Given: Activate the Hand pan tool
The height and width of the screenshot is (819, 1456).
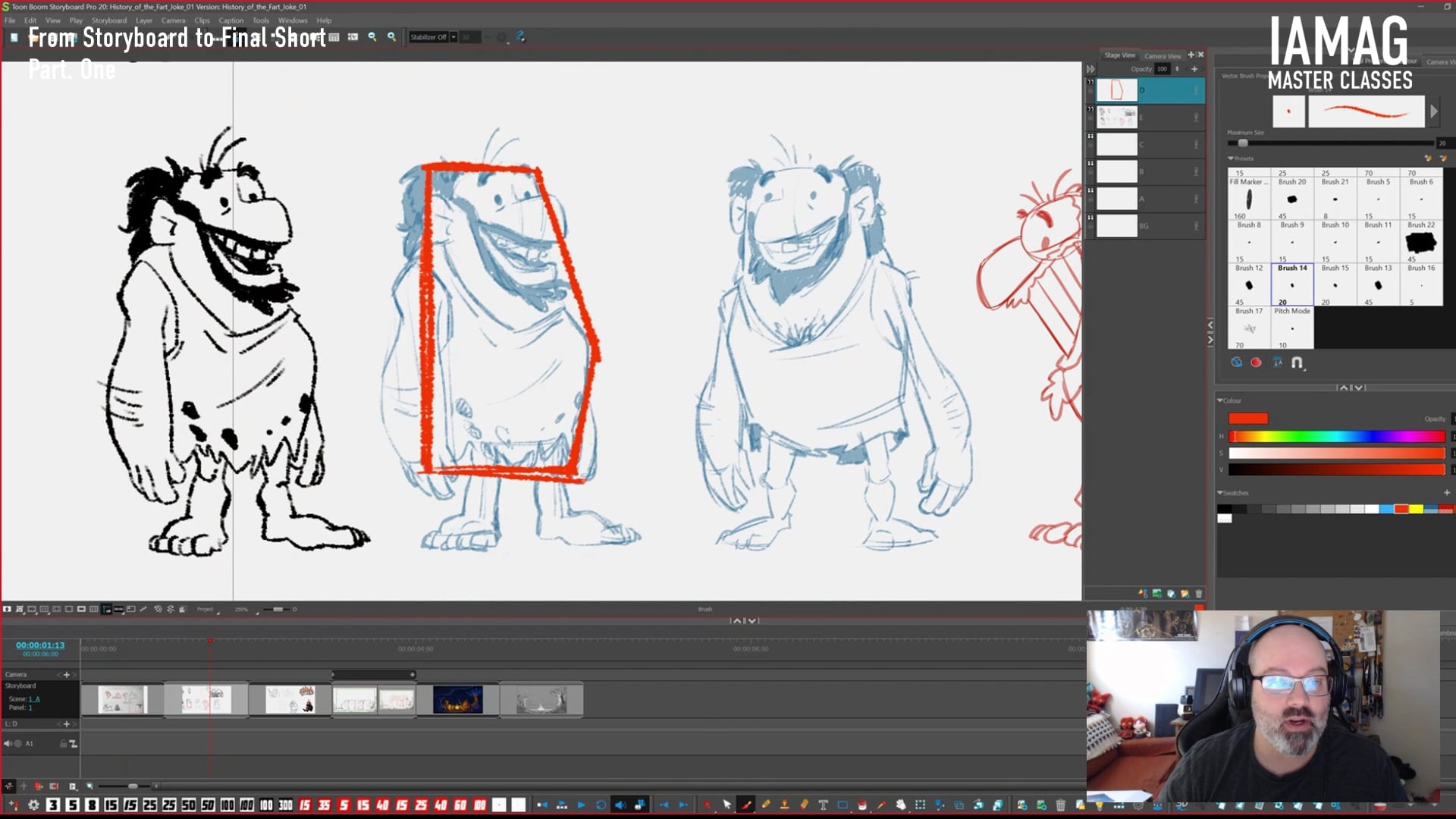Looking at the screenshot, I should (901, 805).
